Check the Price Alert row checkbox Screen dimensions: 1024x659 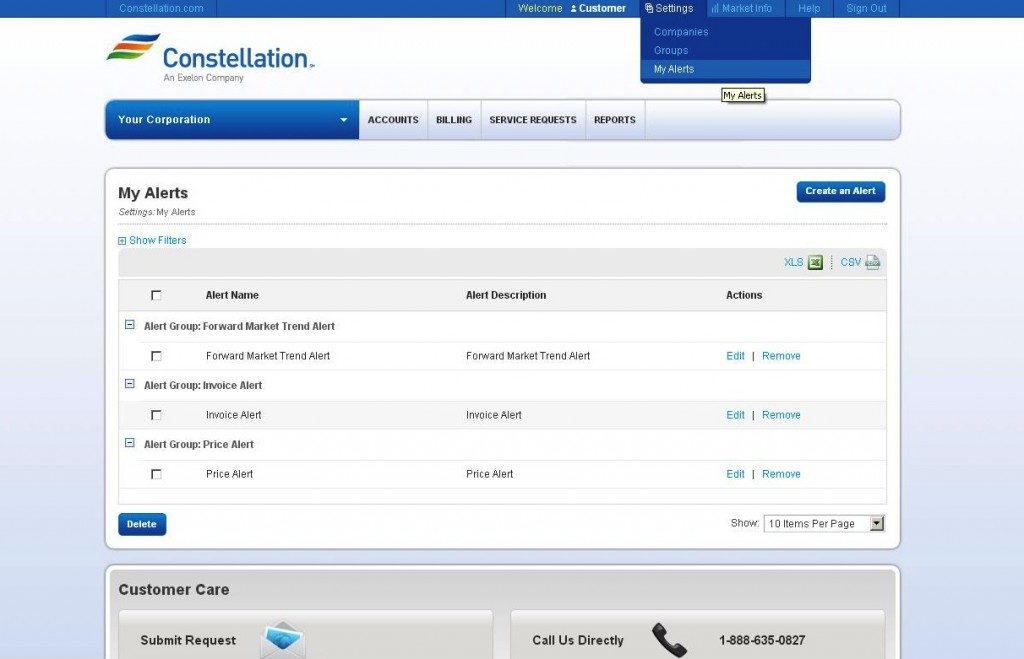click(x=156, y=474)
